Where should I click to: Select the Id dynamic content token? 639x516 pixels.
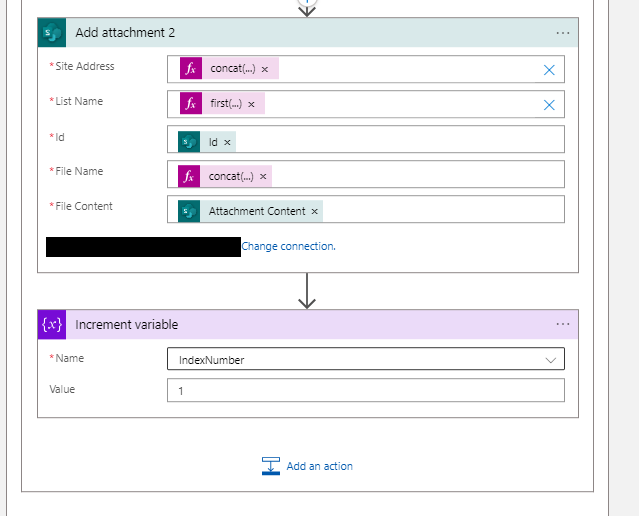(x=207, y=142)
